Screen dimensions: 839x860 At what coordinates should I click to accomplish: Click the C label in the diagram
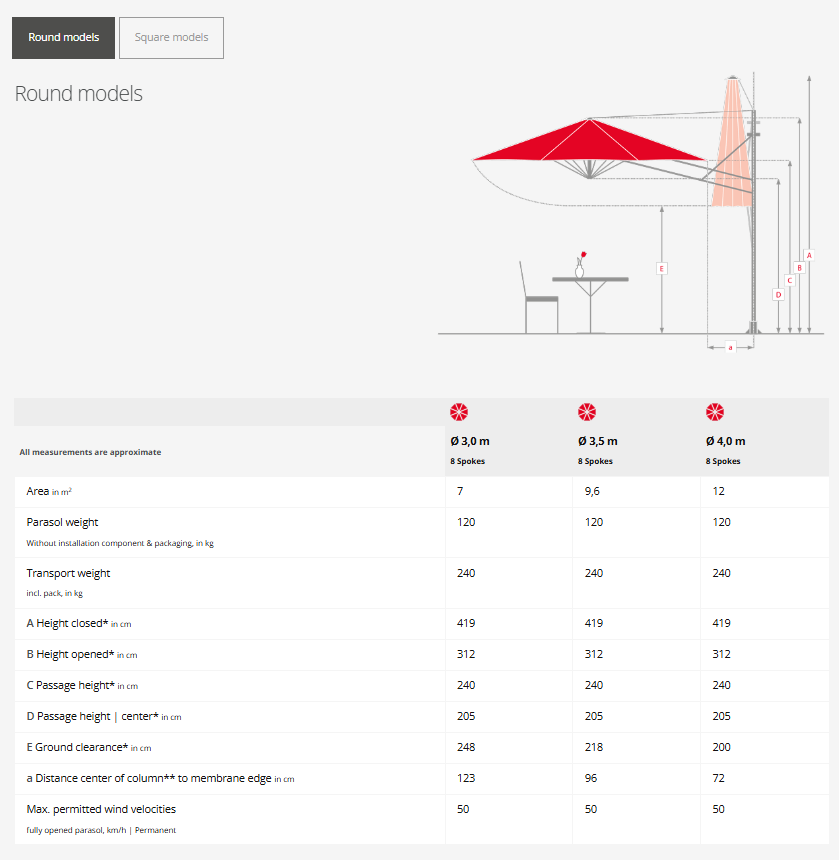pyautogui.click(x=789, y=280)
